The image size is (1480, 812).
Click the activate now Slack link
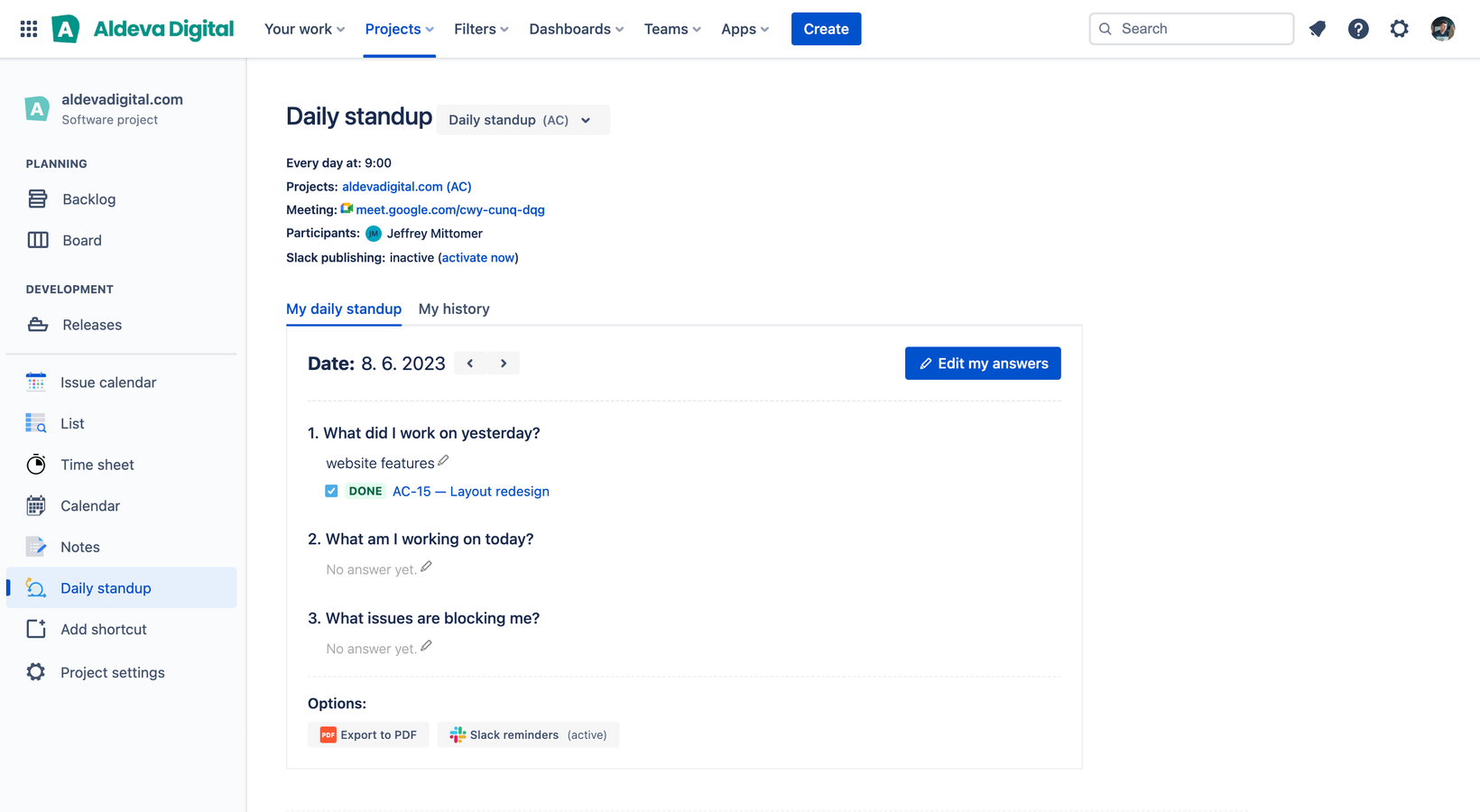pyautogui.click(x=478, y=258)
